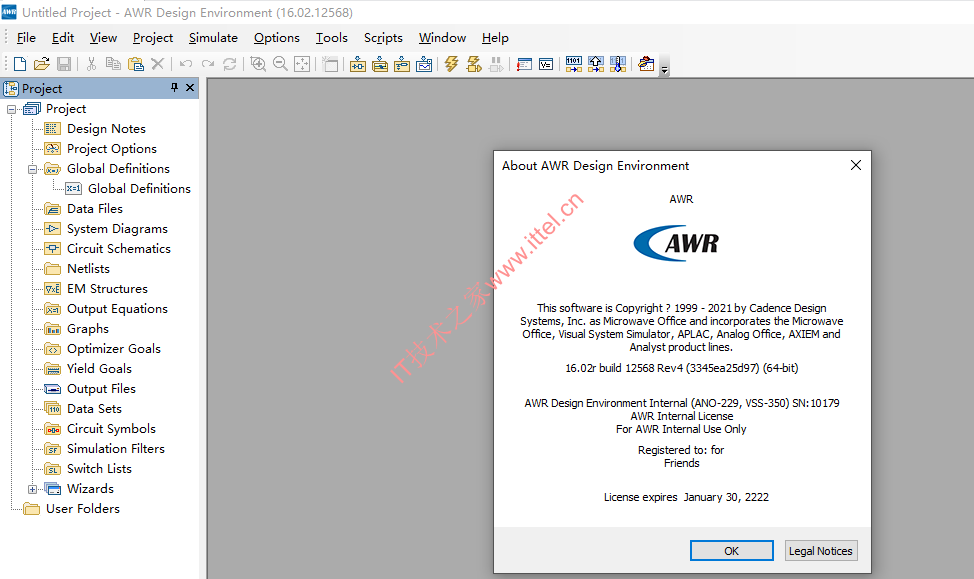974x579 pixels.
Task: Close the About AWR Design Environment dialog
Action: [855, 165]
